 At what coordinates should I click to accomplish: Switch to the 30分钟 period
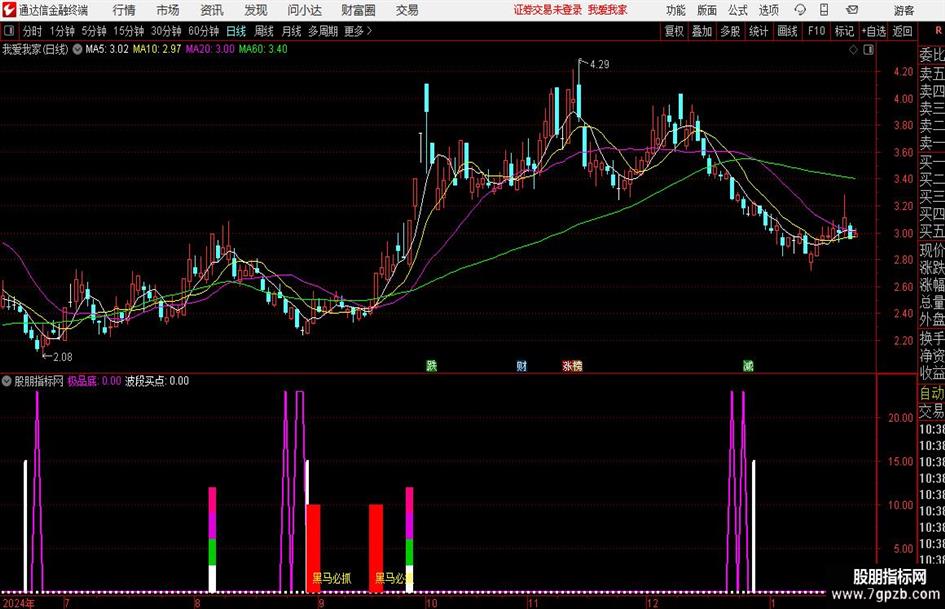166,31
